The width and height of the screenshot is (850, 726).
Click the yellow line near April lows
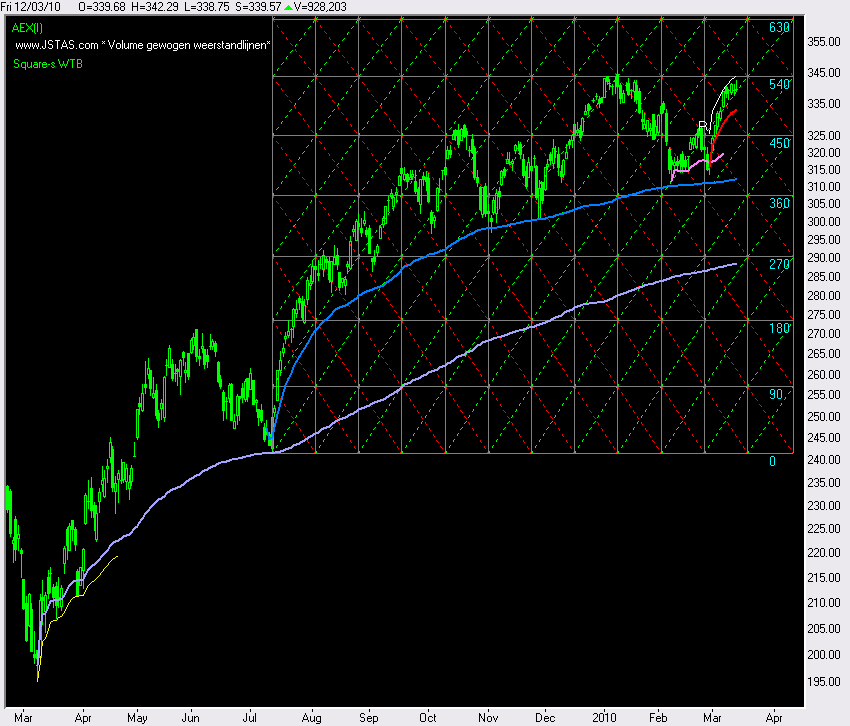pos(80,588)
